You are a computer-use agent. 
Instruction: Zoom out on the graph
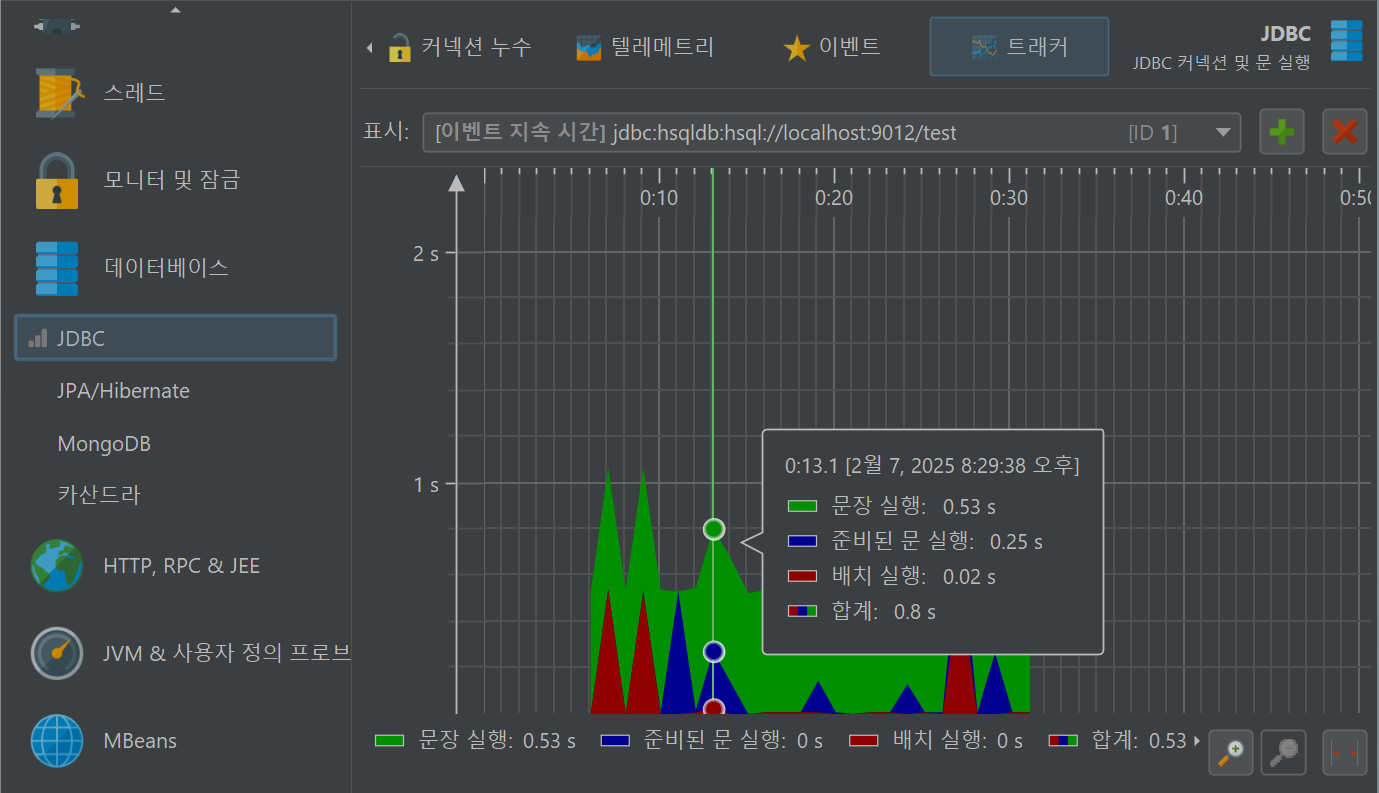[x=1284, y=752]
